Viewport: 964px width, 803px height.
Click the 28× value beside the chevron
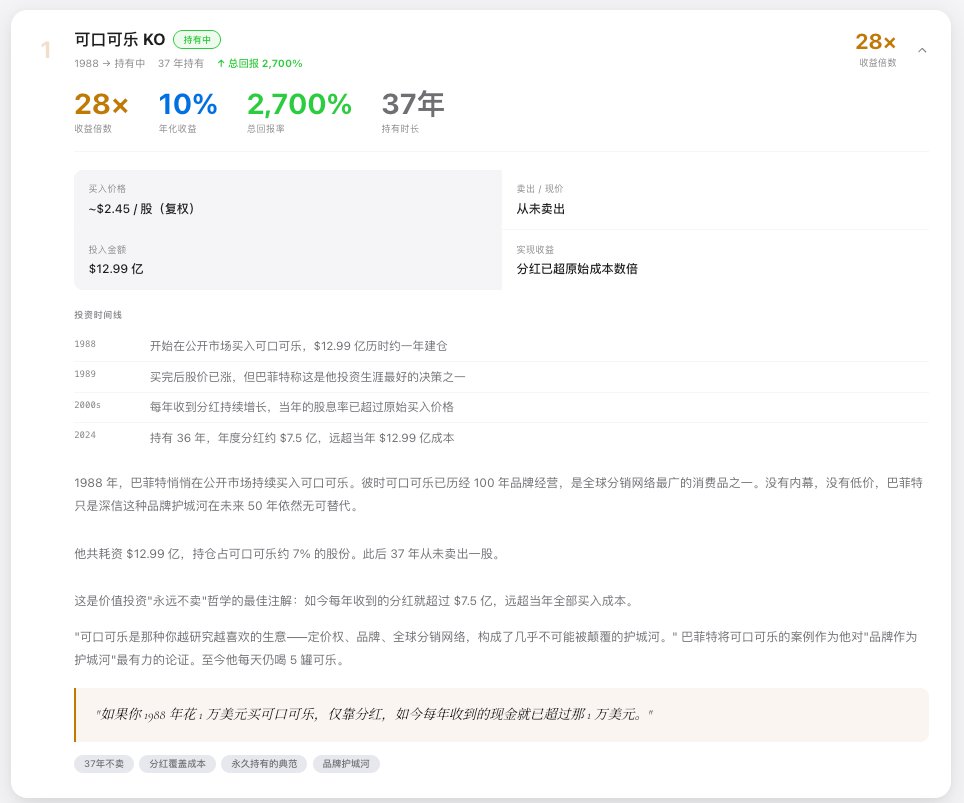(875, 42)
